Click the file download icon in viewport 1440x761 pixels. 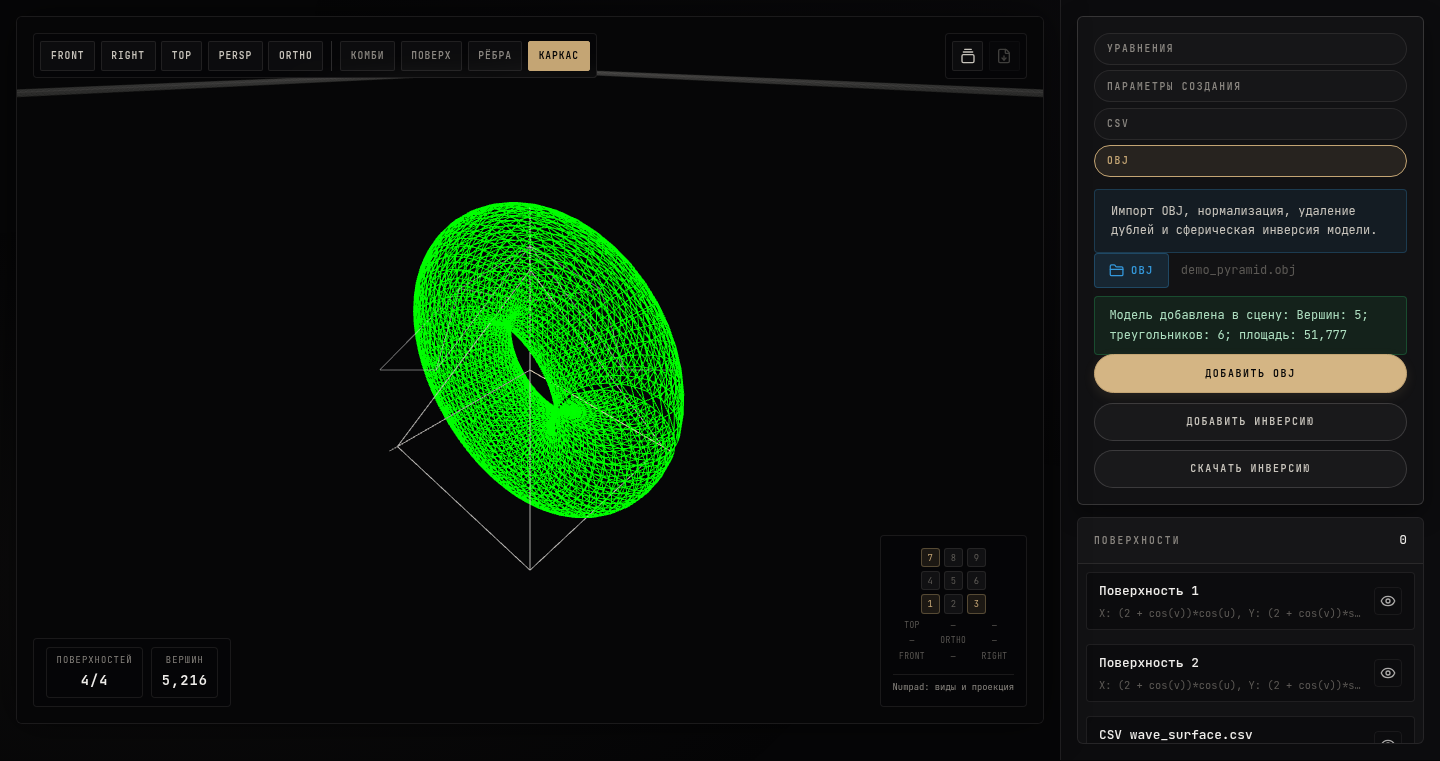[1004, 56]
